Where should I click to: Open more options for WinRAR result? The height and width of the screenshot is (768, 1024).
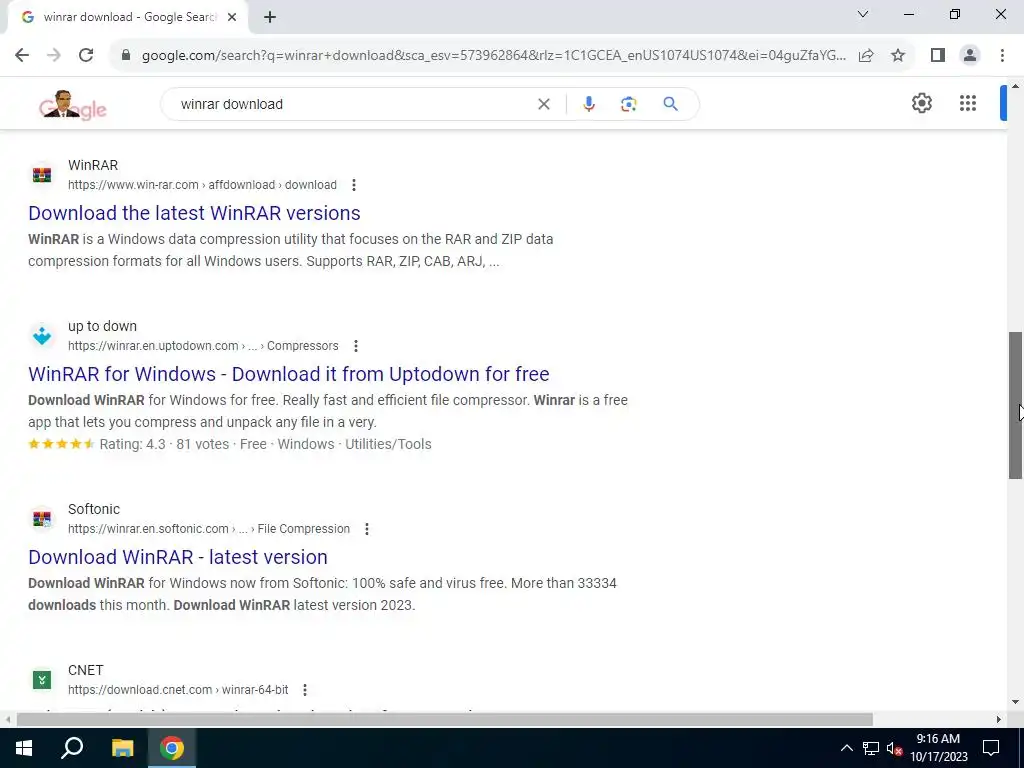(x=354, y=185)
